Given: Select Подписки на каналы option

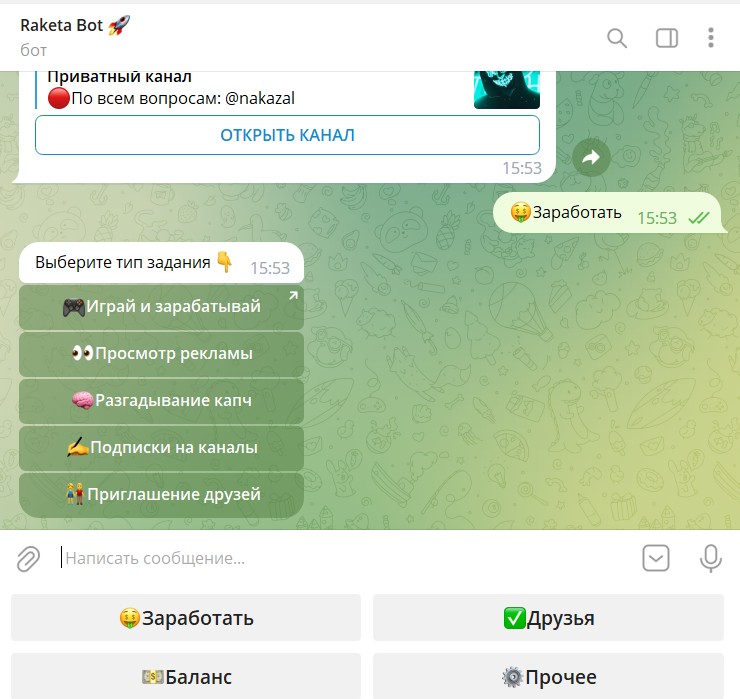Looking at the screenshot, I should click(161, 447).
